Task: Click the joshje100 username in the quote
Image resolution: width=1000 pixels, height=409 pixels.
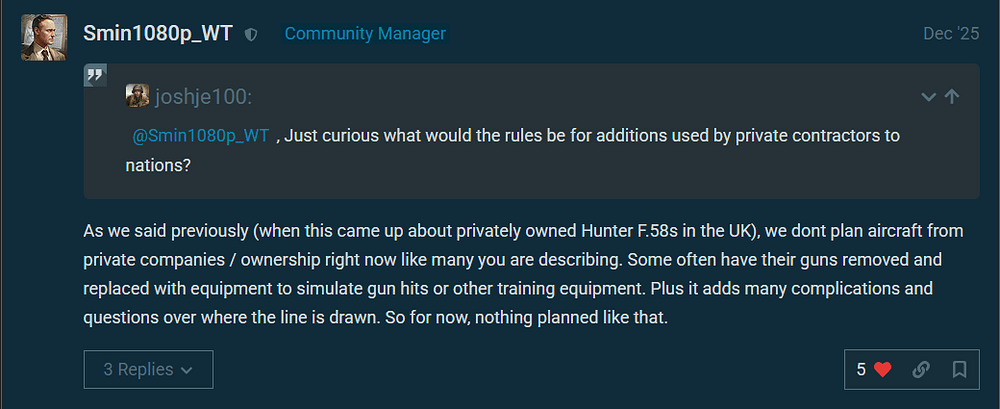Action: tap(203, 96)
